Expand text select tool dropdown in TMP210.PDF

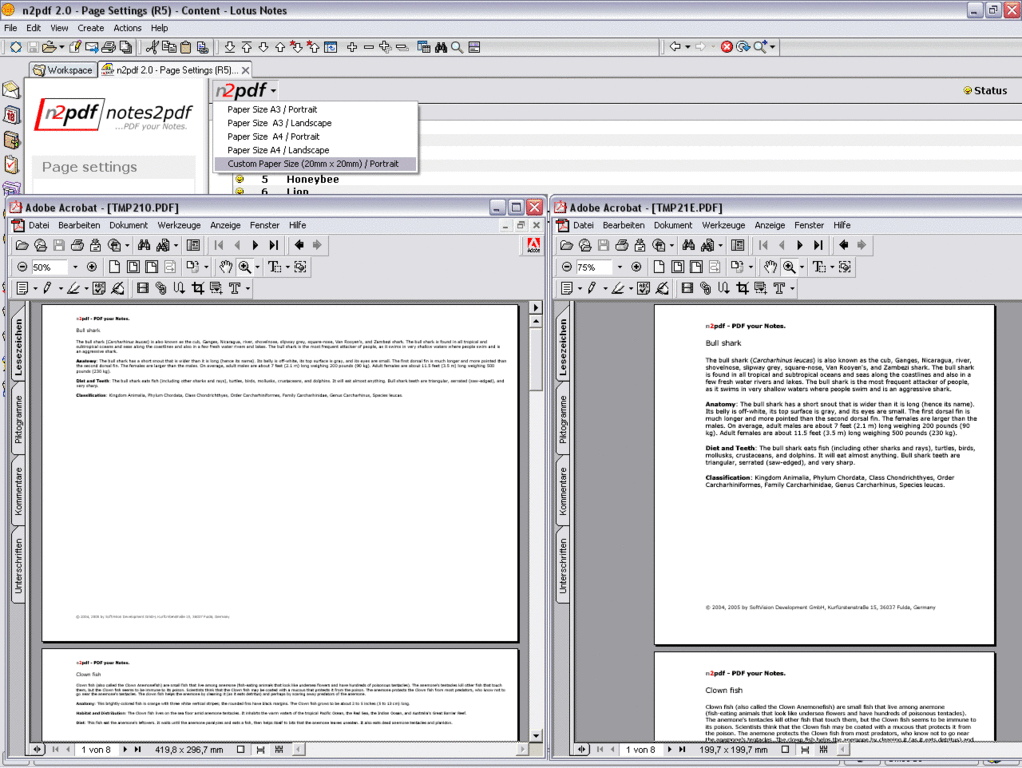click(287, 267)
